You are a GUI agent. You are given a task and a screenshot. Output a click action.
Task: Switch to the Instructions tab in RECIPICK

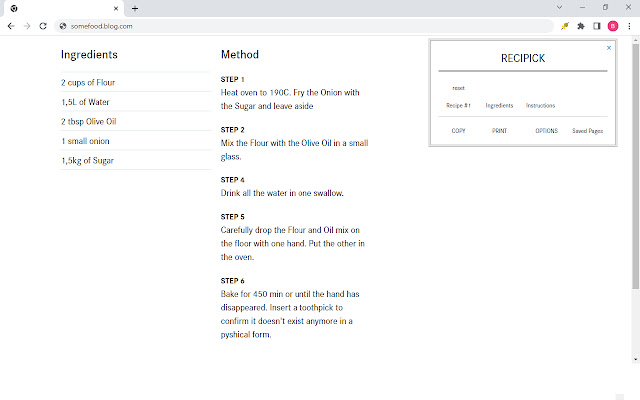click(540, 105)
